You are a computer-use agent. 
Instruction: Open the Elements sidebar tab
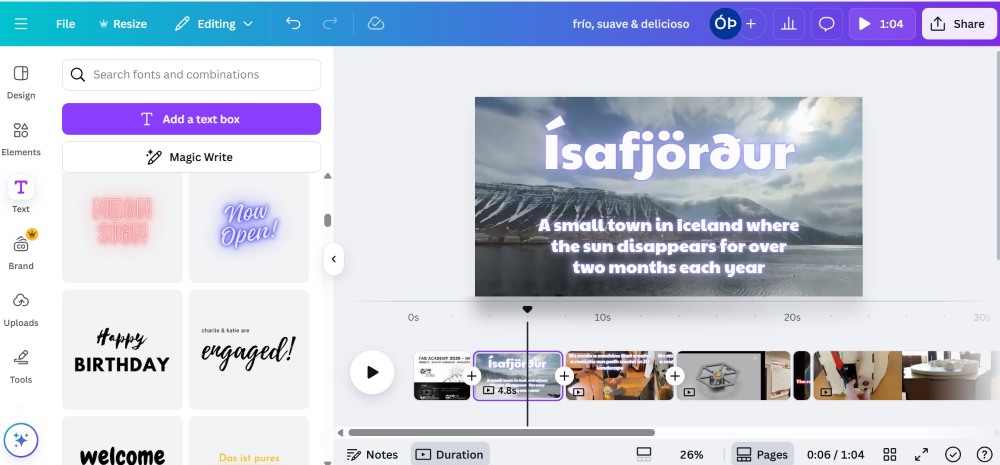21,138
